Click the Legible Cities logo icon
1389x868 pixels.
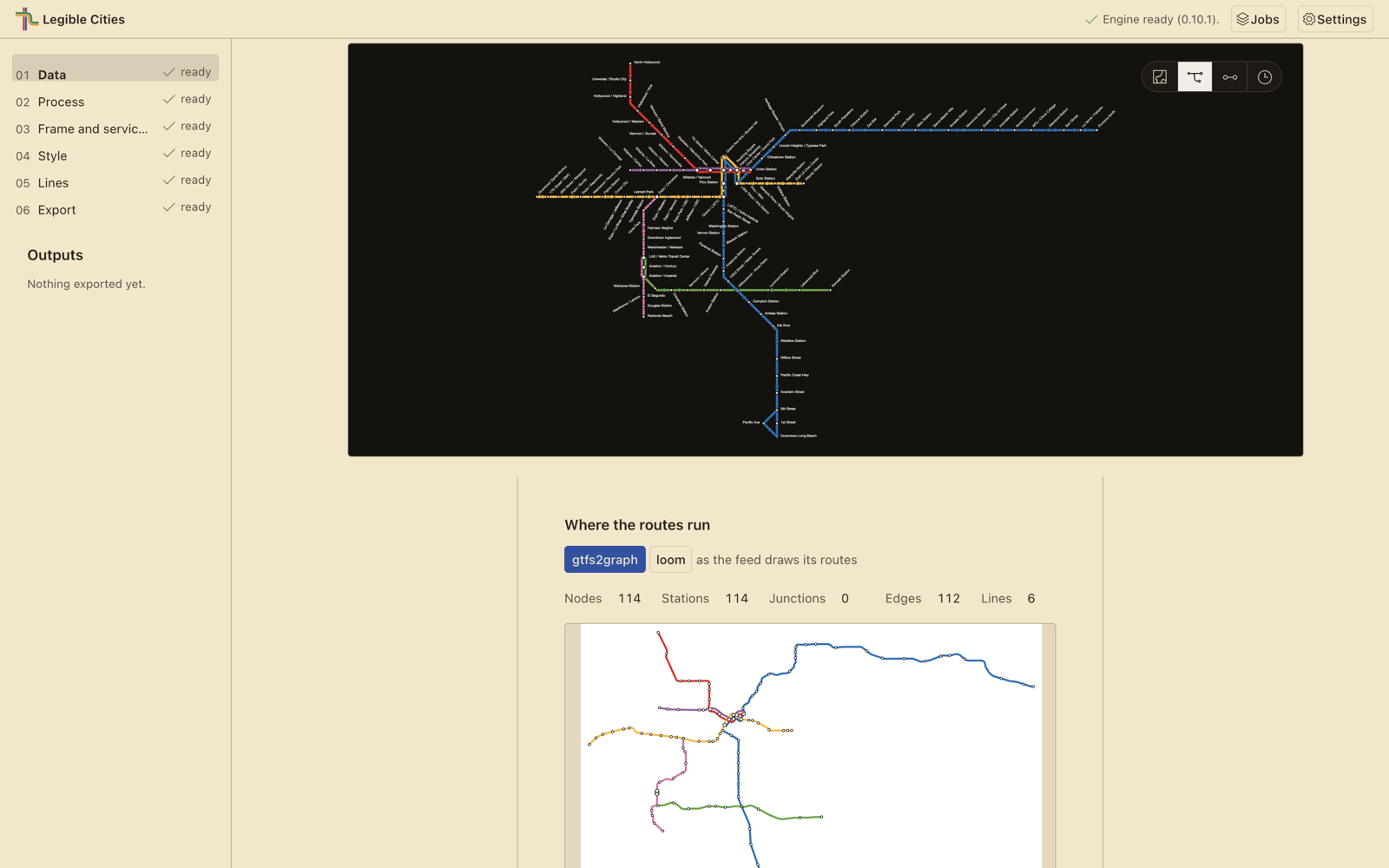(27, 19)
